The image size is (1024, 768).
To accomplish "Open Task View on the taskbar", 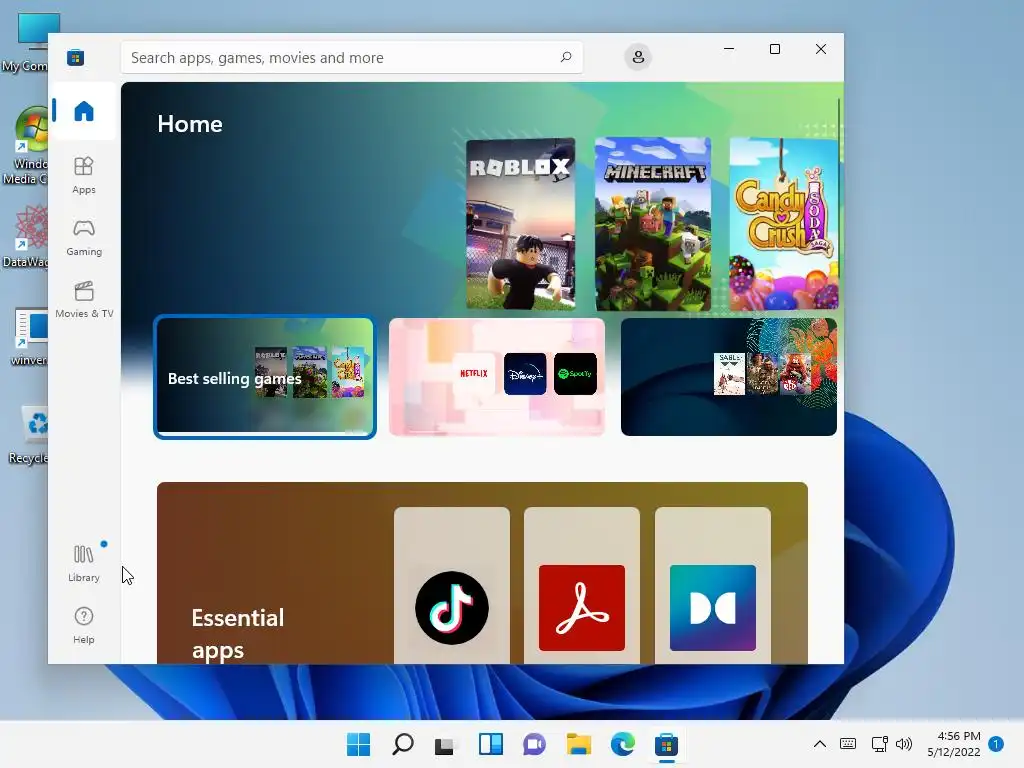I will (445, 744).
